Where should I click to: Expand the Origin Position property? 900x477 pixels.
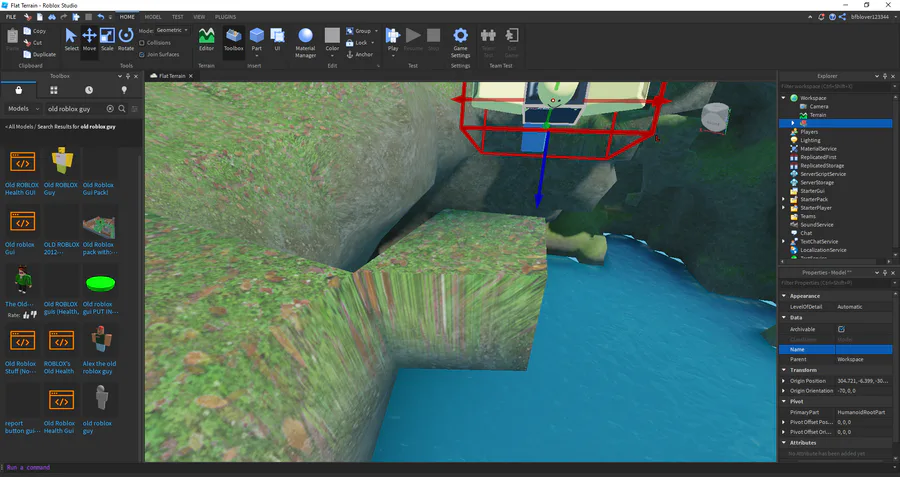(784, 381)
